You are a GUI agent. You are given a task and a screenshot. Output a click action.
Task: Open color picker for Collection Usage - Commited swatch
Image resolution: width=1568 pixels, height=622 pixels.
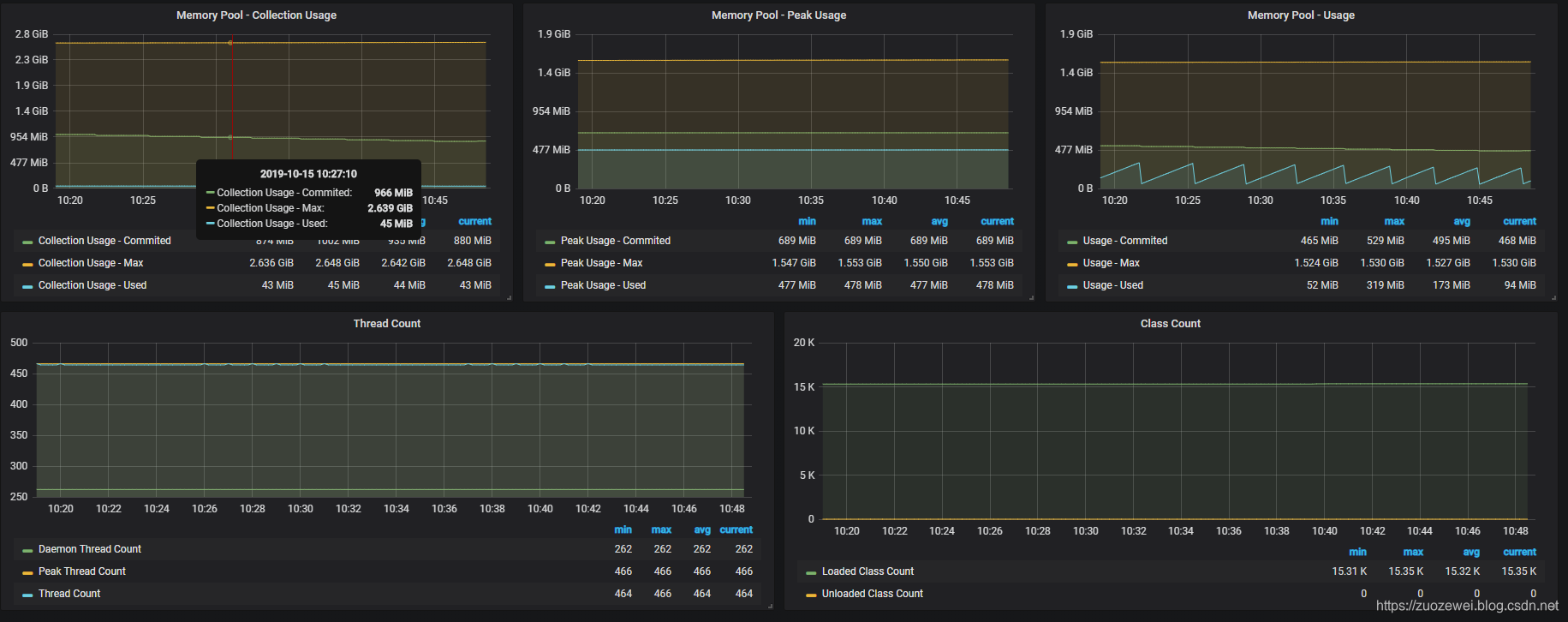(x=27, y=242)
